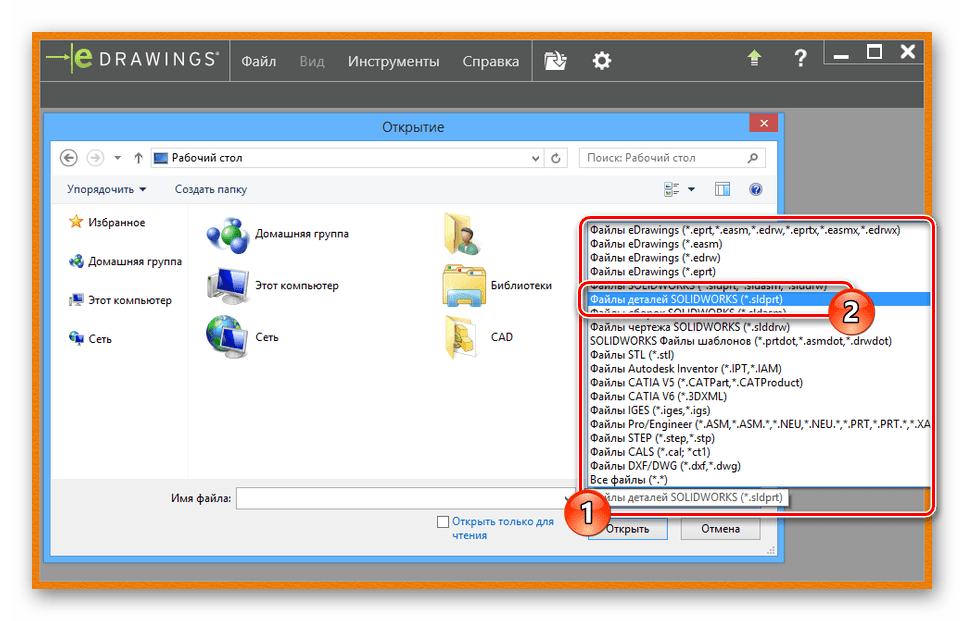Select the Библиотеки folder

(497, 285)
